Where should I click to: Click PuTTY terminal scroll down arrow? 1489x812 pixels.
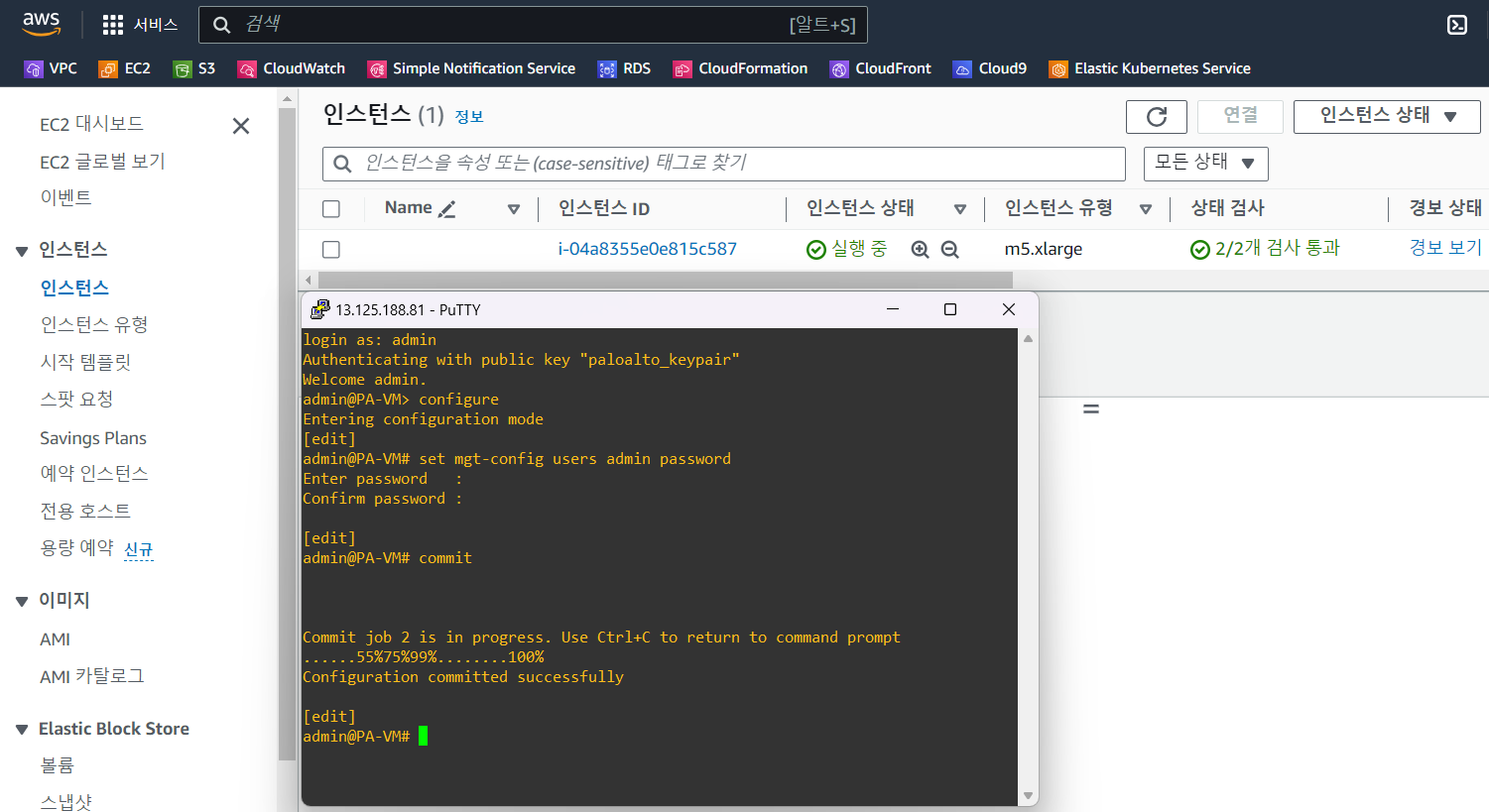[1028, 795]
